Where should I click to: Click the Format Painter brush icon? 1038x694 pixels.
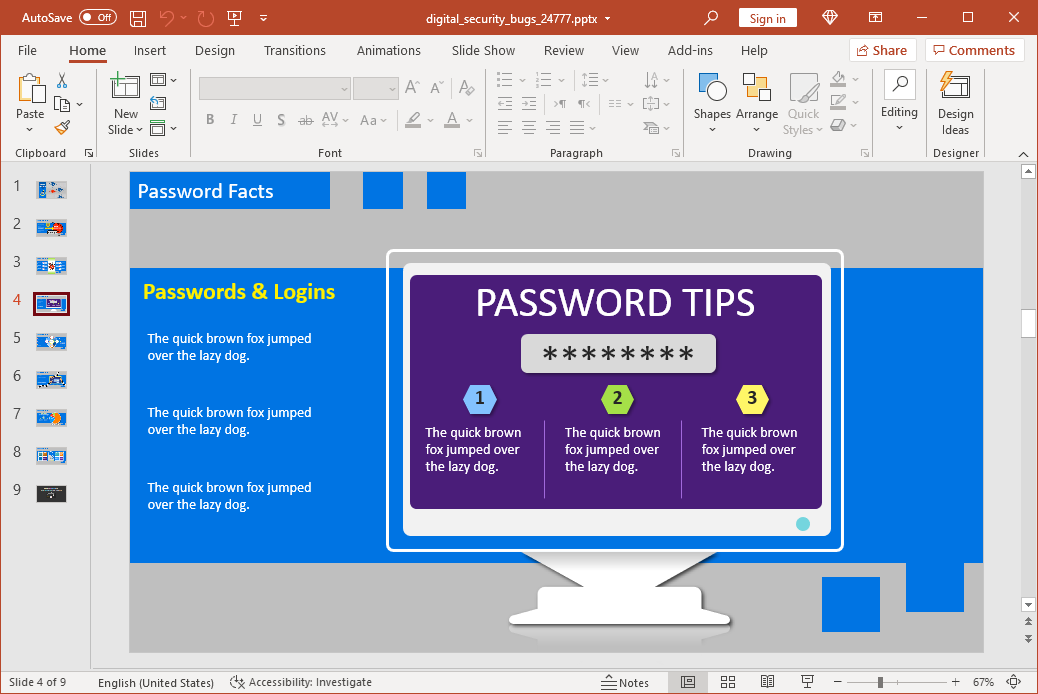62,127
